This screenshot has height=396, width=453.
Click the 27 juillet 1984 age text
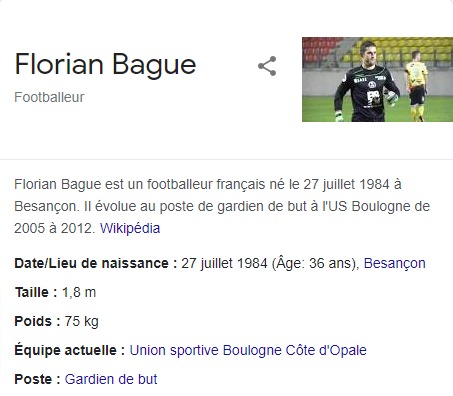pyautogui.click(x=270, y=263)
